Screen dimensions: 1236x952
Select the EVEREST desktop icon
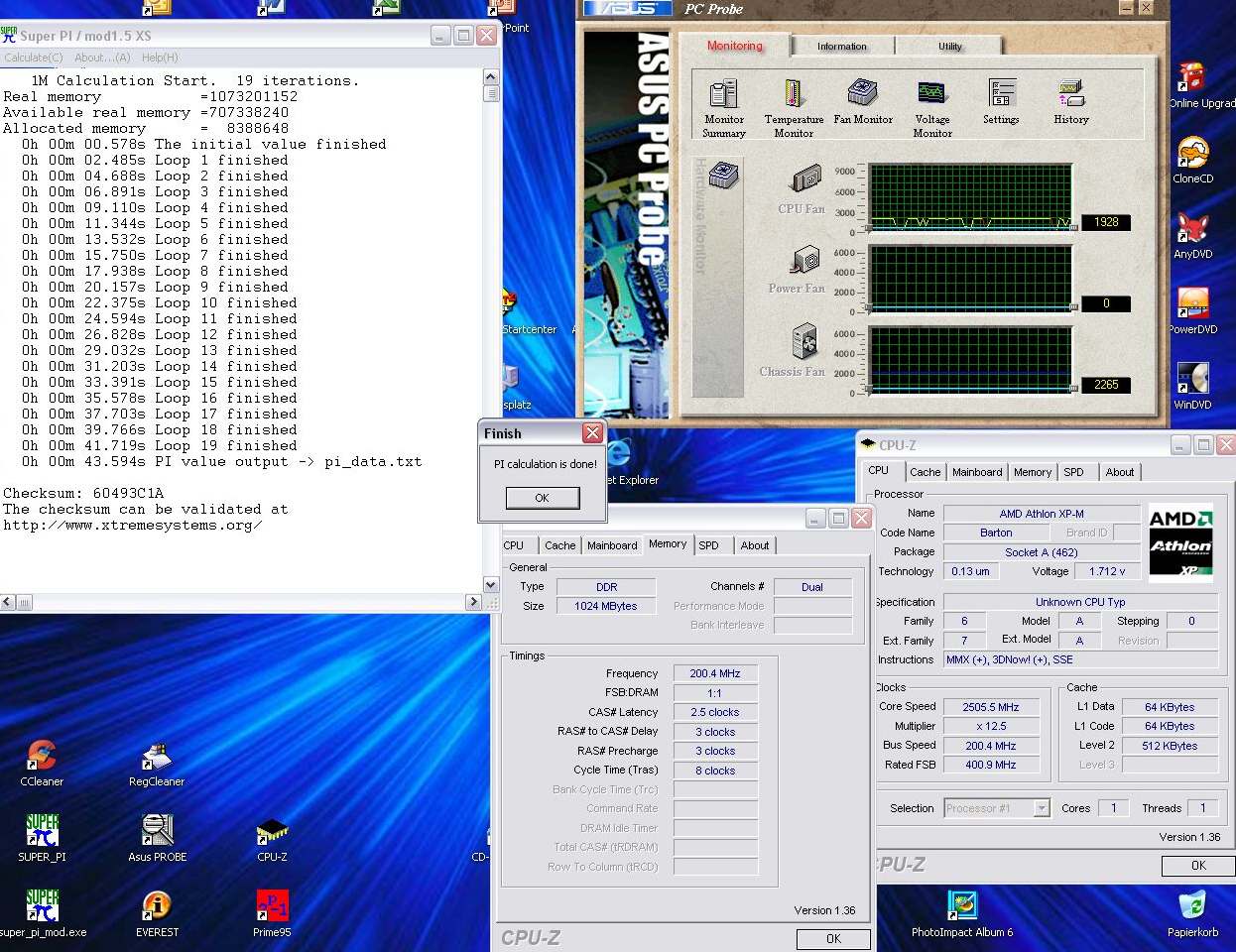tap(157, 913)
